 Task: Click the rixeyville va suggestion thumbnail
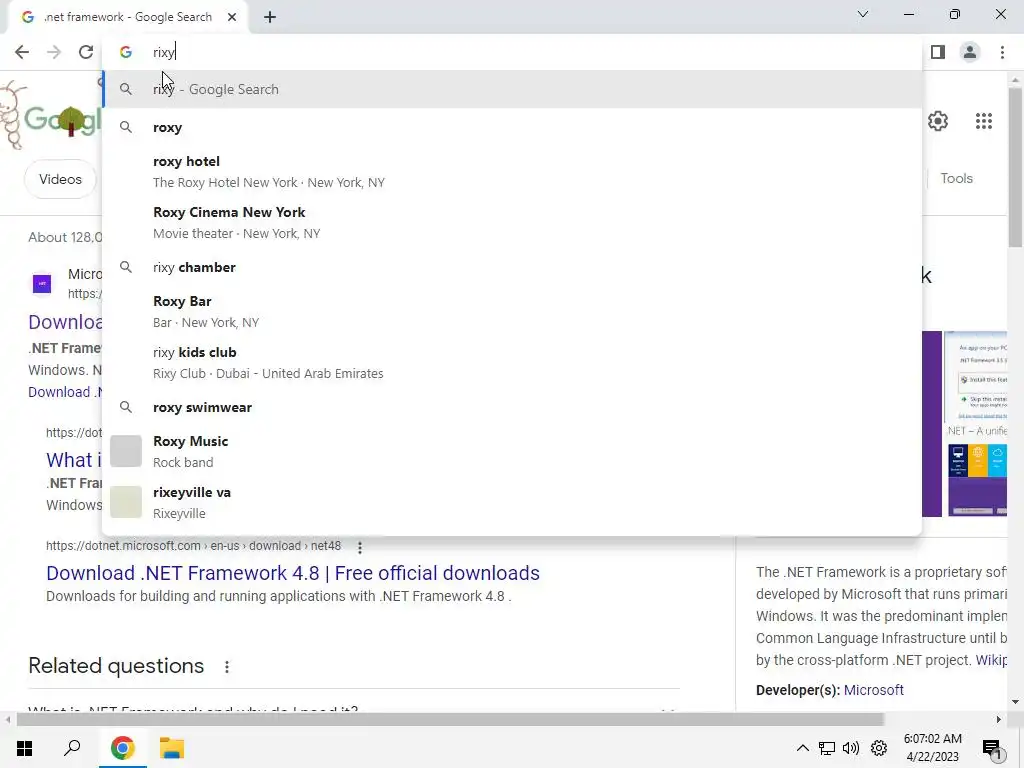[x=125, y=502]
